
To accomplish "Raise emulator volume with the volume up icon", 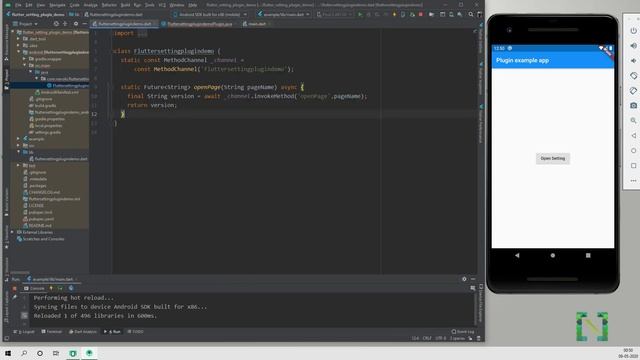I will point(633,46).
